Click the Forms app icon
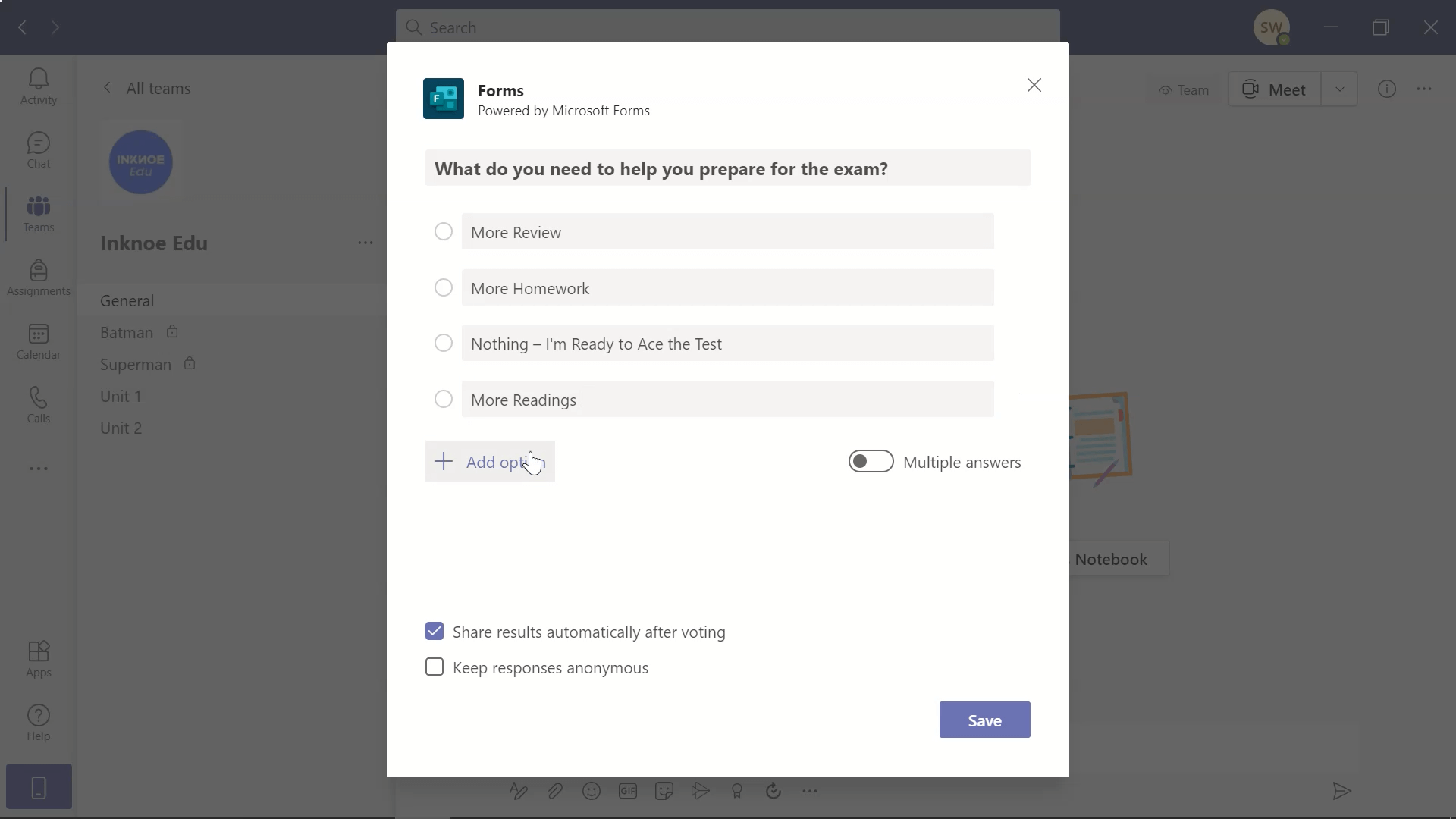This screenshot has height=819, width=1456. (x=443, y=98)
